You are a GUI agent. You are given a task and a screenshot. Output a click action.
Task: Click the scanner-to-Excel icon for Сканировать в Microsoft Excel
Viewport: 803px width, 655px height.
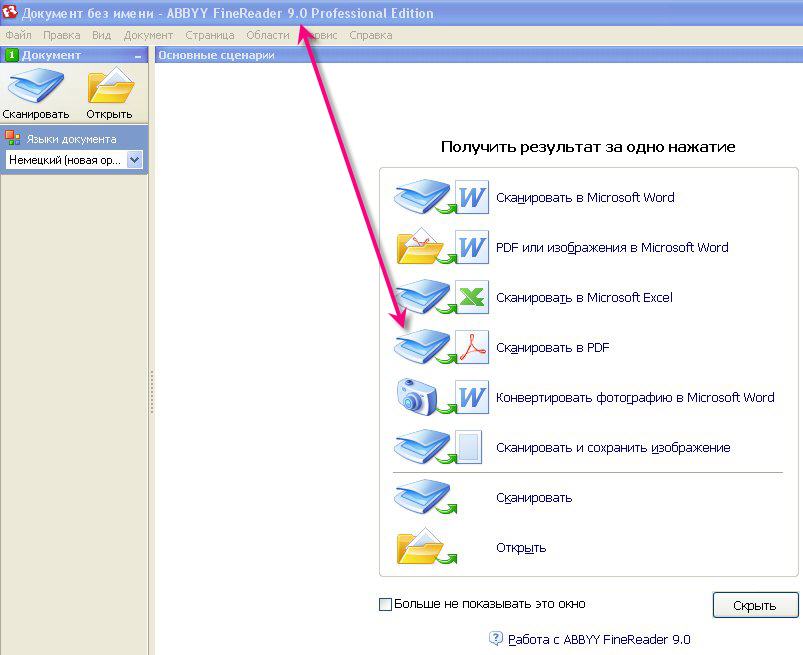point(441,297)
